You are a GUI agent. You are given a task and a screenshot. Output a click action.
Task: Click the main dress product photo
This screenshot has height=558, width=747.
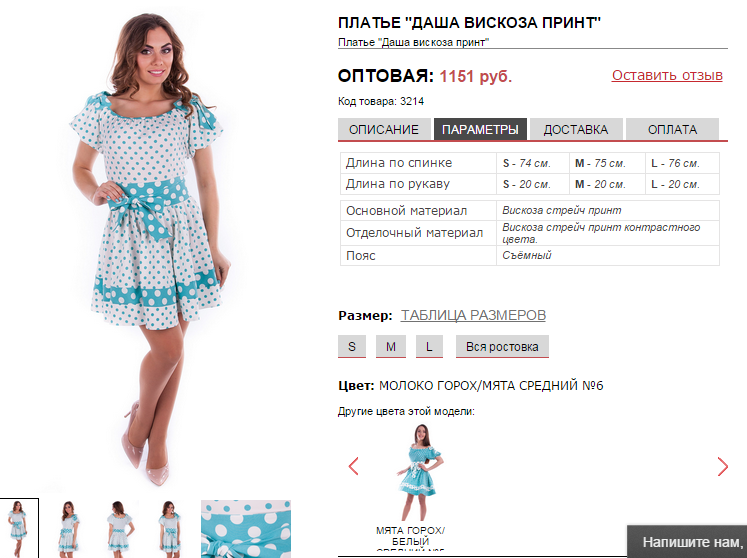pos(148,248)
